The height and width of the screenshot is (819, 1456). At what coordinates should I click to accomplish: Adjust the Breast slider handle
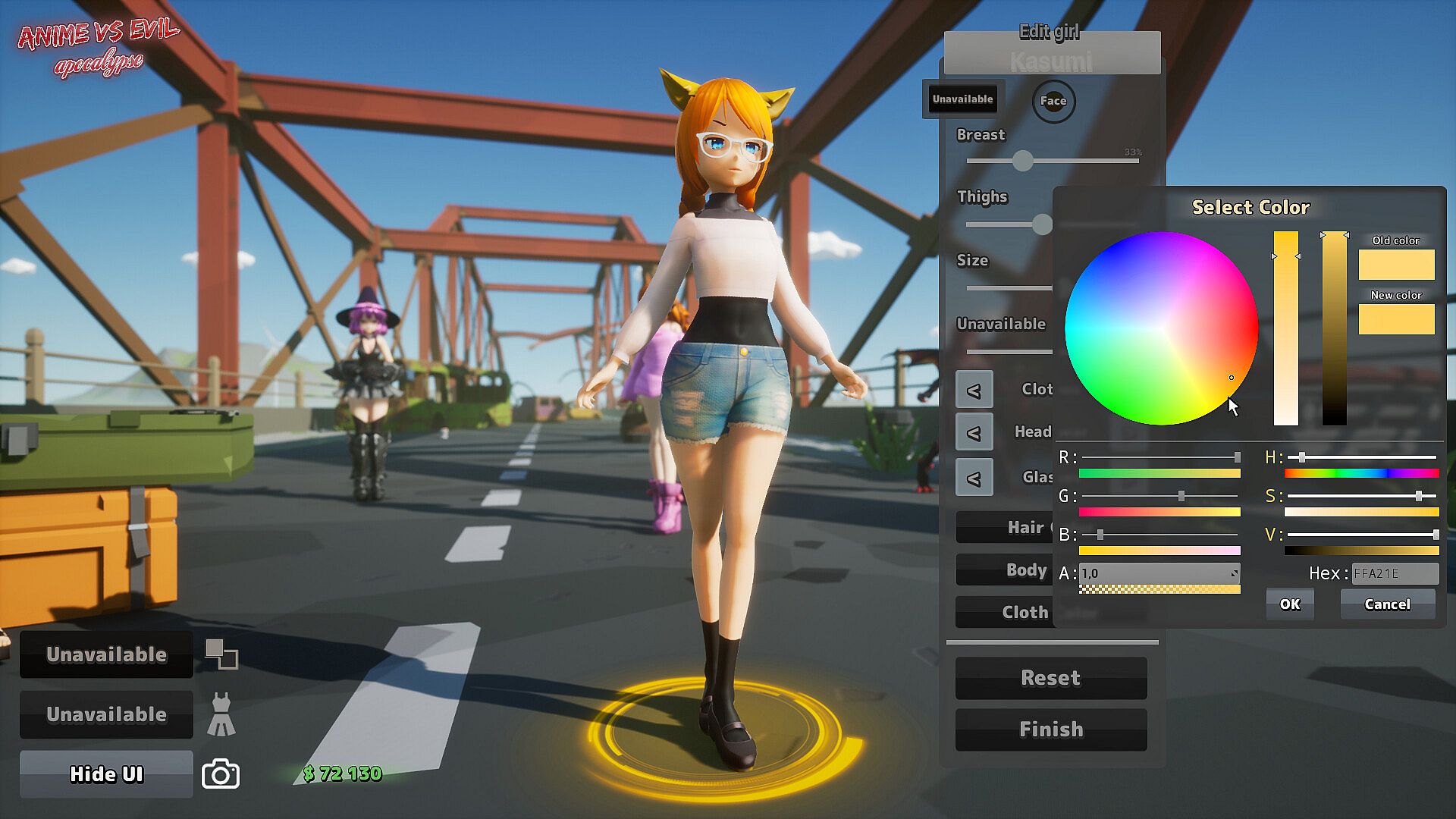[x=1023, y=161]
